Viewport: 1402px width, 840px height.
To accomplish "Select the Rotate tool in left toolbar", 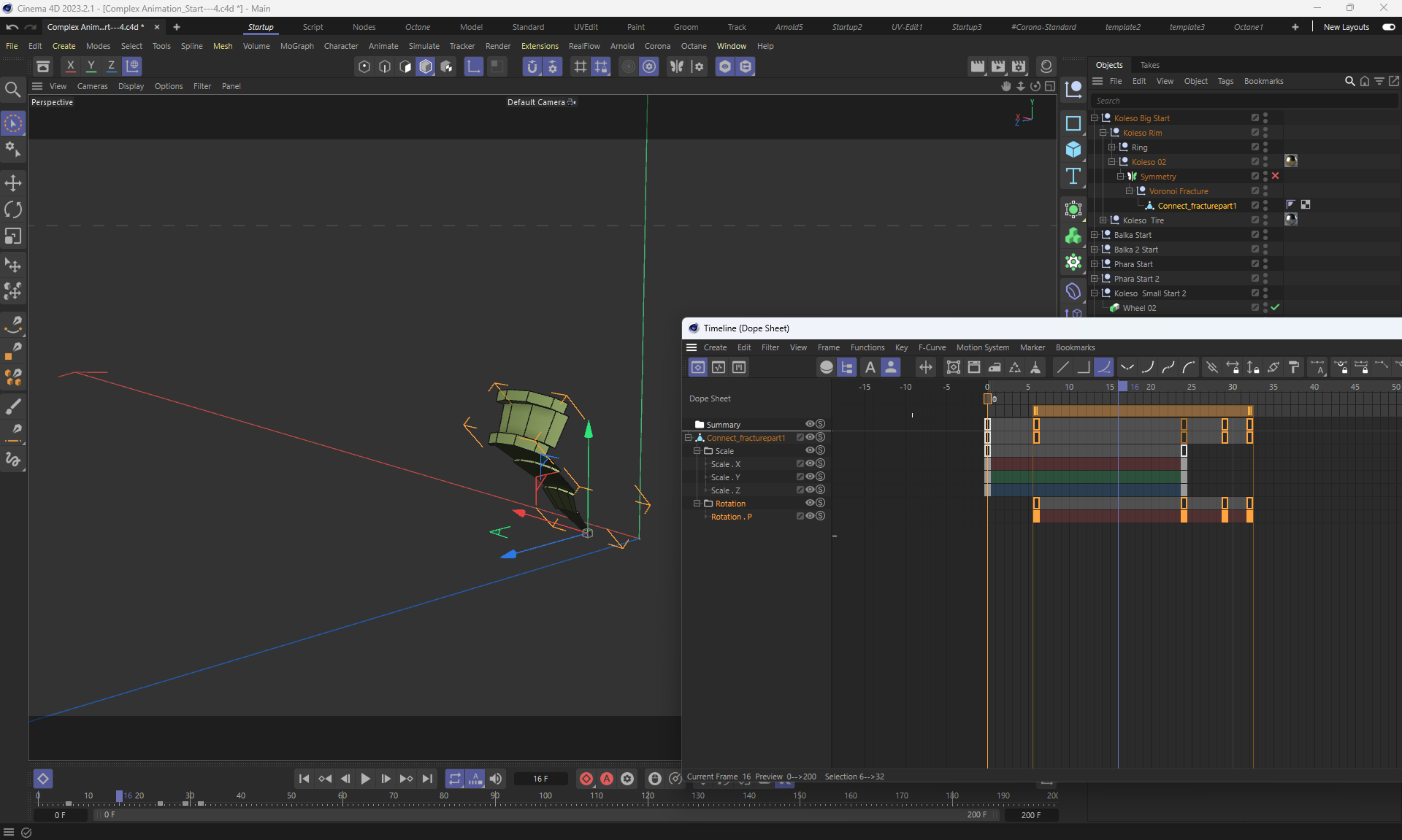I will [13, 210].
